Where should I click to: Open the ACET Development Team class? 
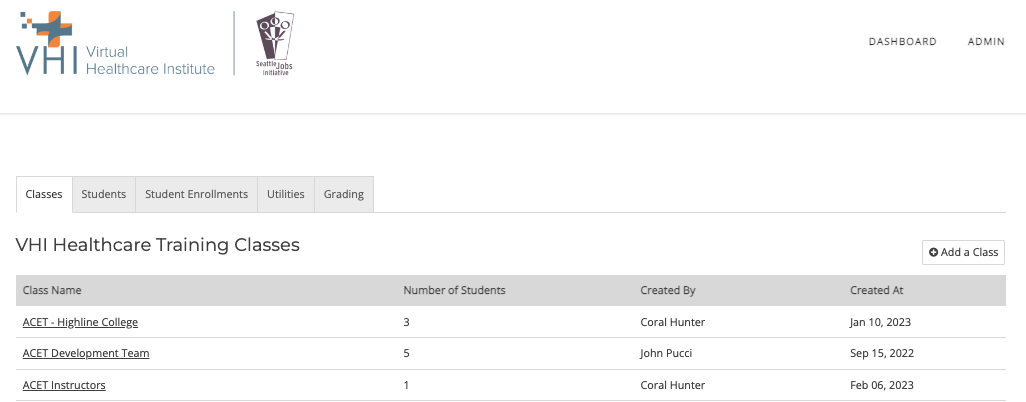[x=86, y=354]
